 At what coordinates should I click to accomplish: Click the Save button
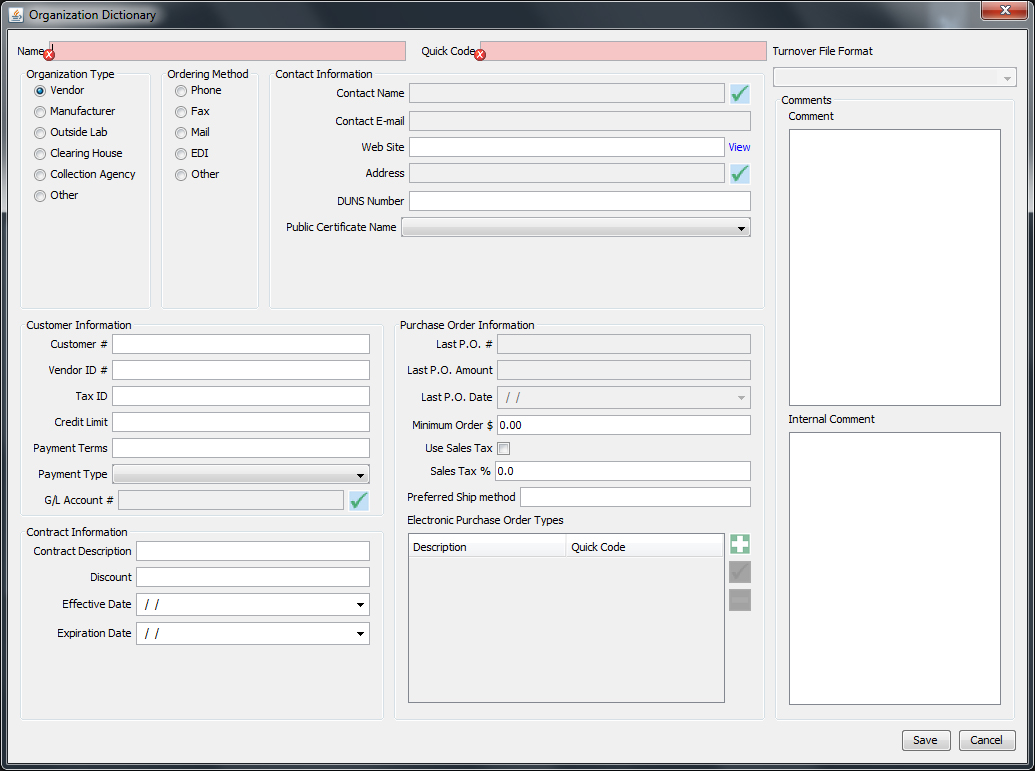pyautogui.click(x=925, y=741)
